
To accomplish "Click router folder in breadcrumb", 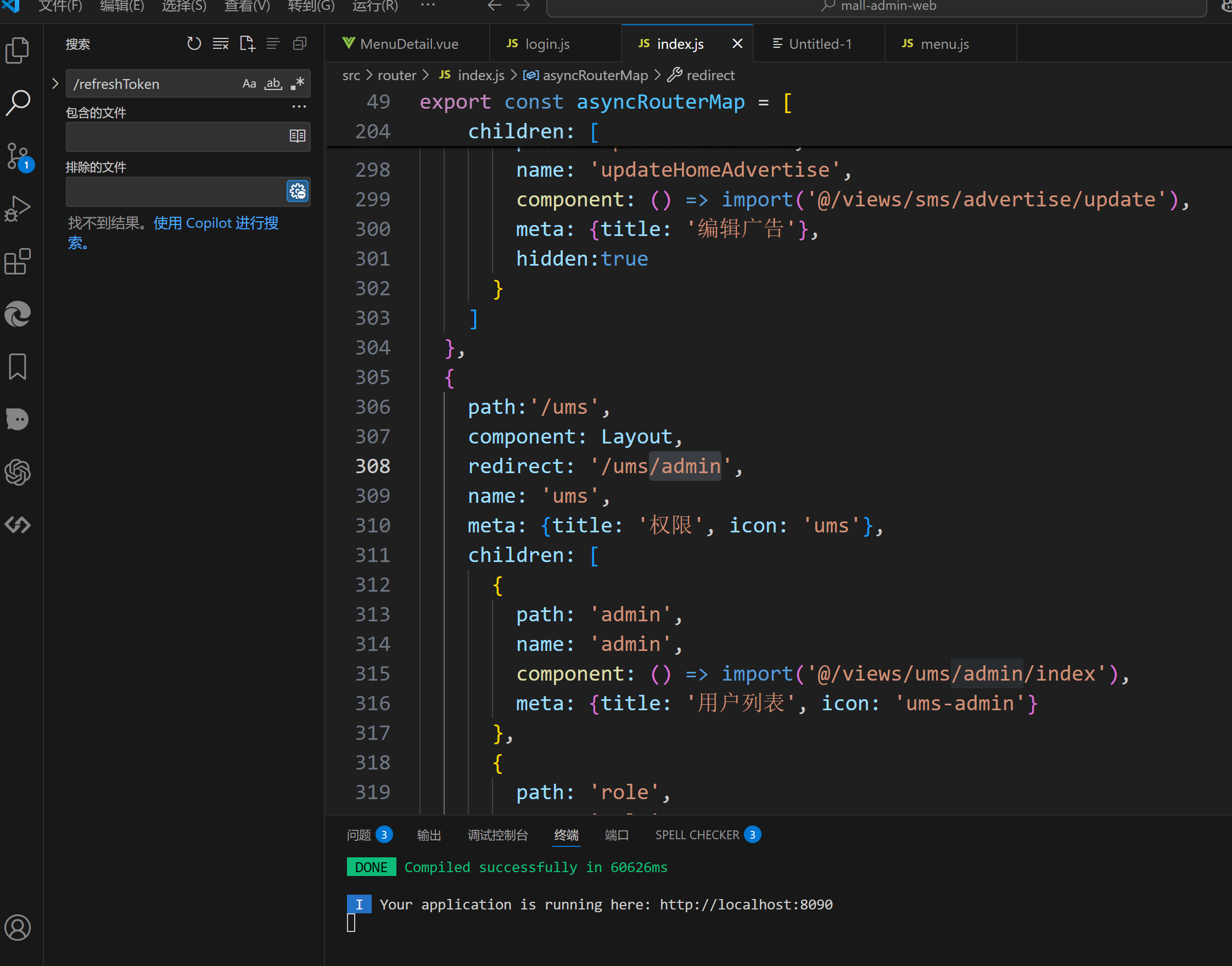I will pos(396,75).
